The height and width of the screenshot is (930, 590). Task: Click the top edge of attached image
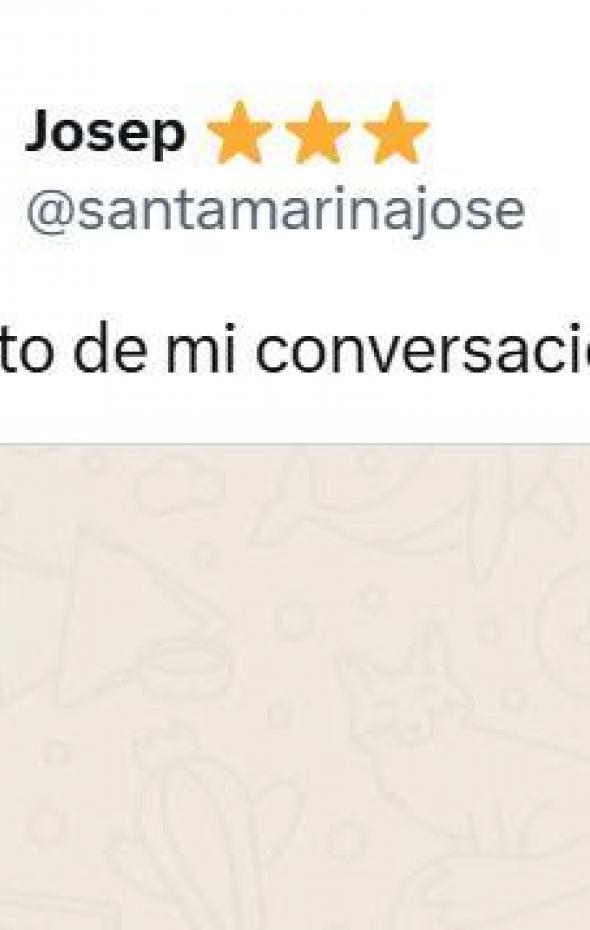coord(295,444)
